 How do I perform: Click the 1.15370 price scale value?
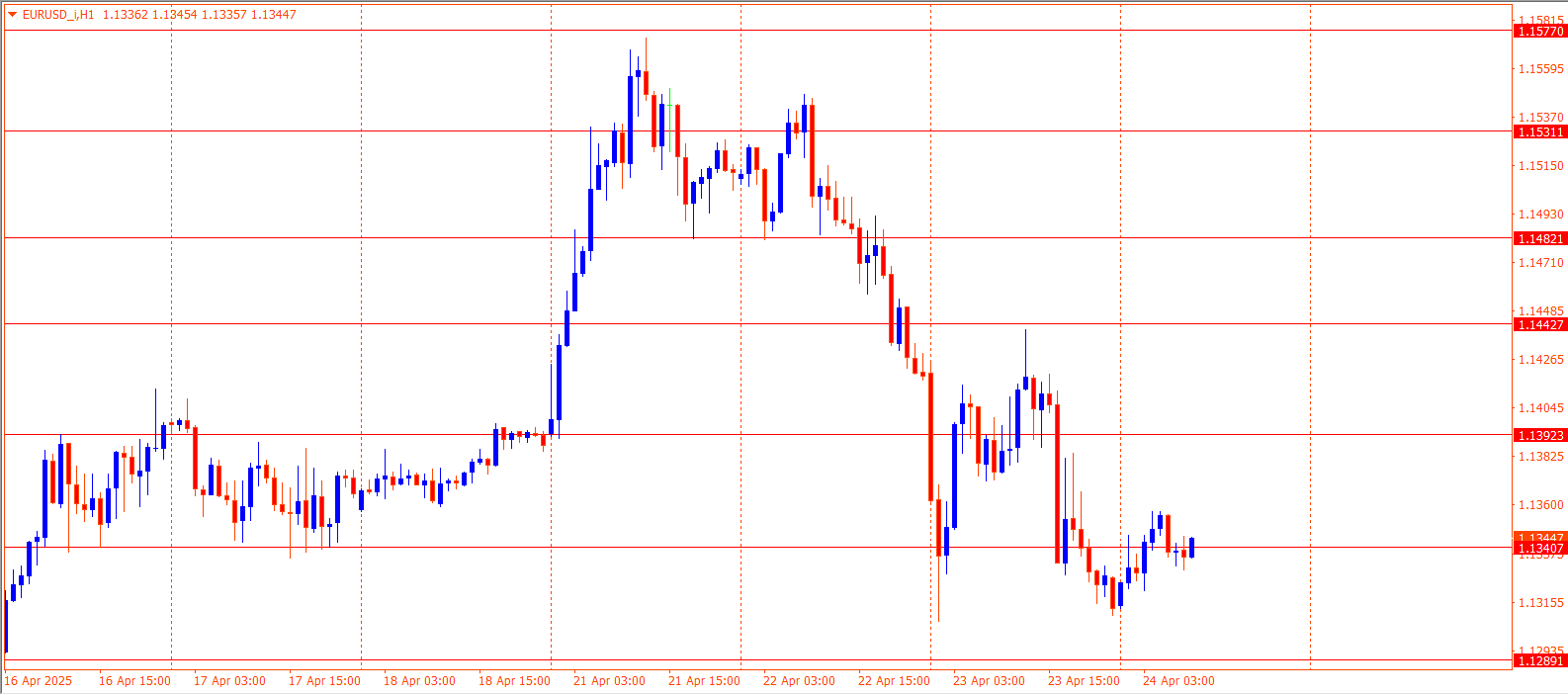click(1541, 117)
